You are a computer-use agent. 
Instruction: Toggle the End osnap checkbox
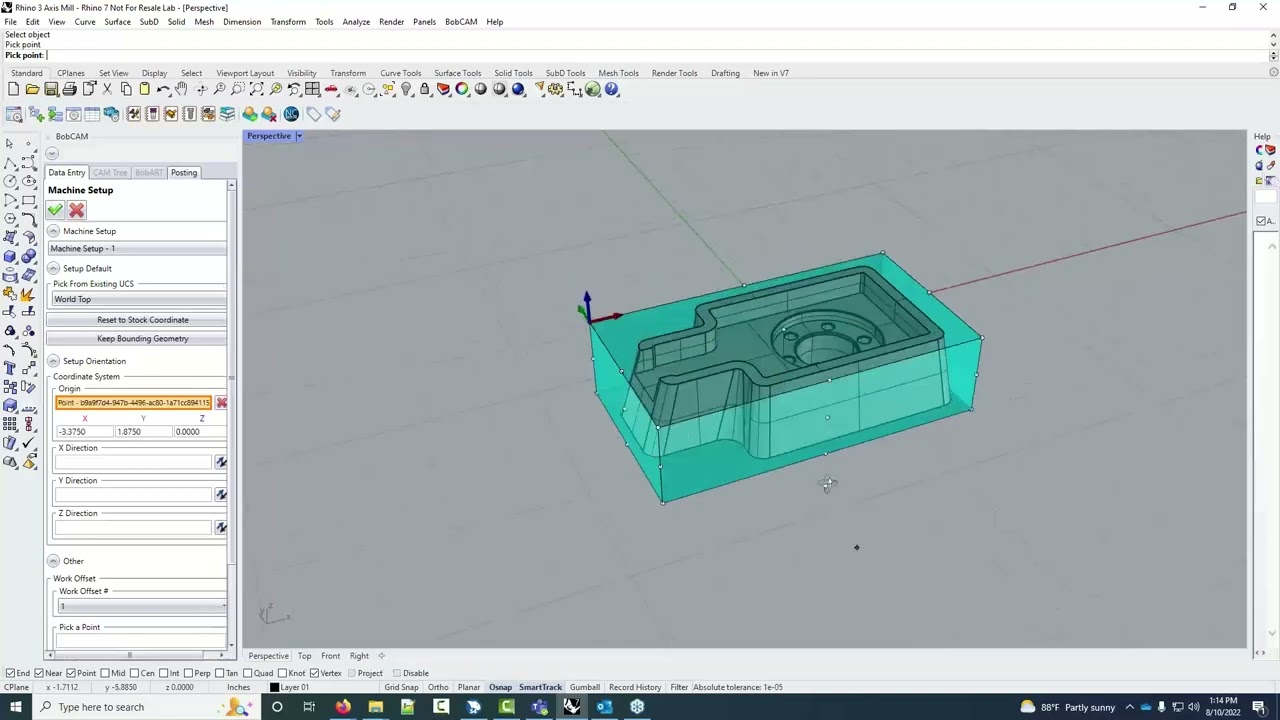10,673
